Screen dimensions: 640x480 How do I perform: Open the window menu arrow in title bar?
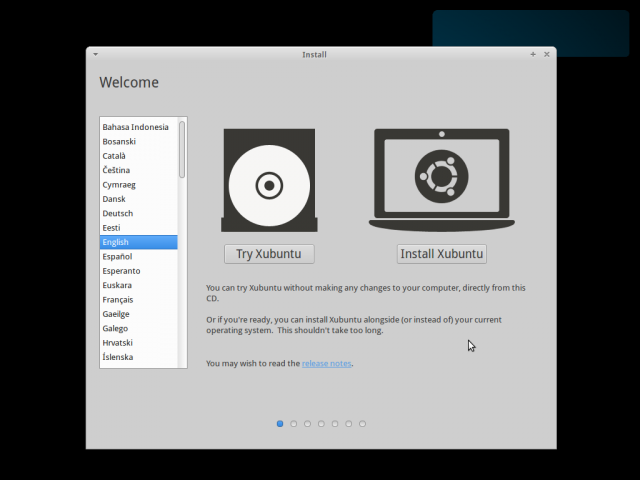(96, 54)
